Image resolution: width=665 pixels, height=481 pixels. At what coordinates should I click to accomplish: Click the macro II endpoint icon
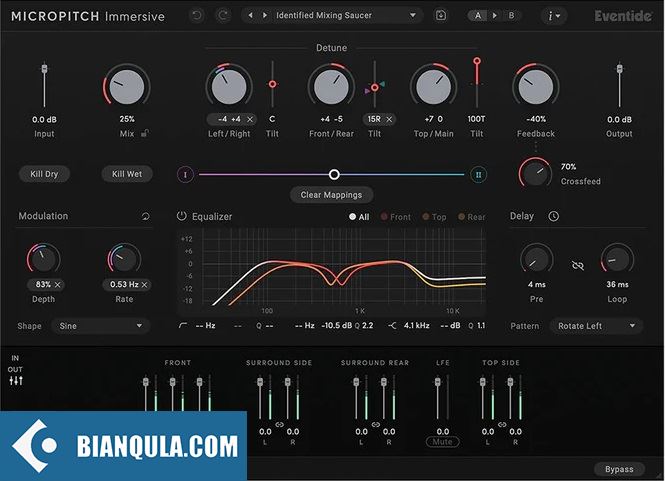coord(478,174)
